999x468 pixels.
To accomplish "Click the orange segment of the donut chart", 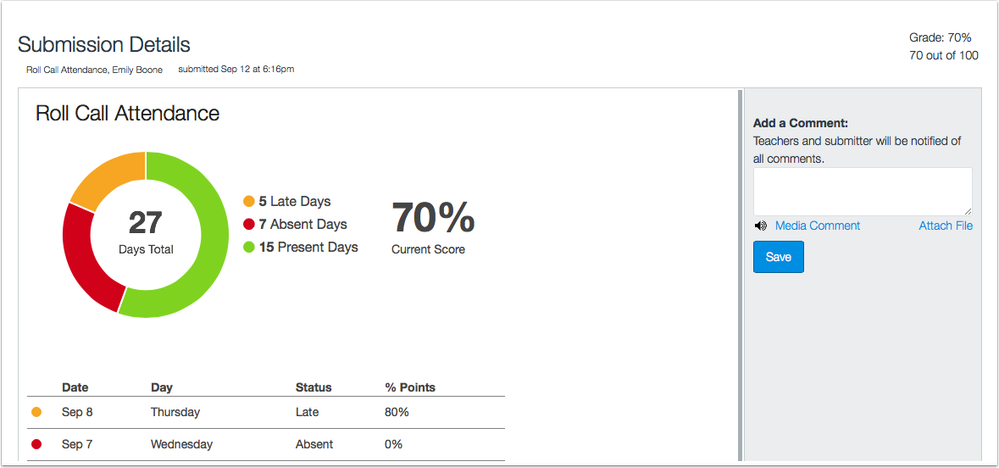I will (x=102, y=182).
